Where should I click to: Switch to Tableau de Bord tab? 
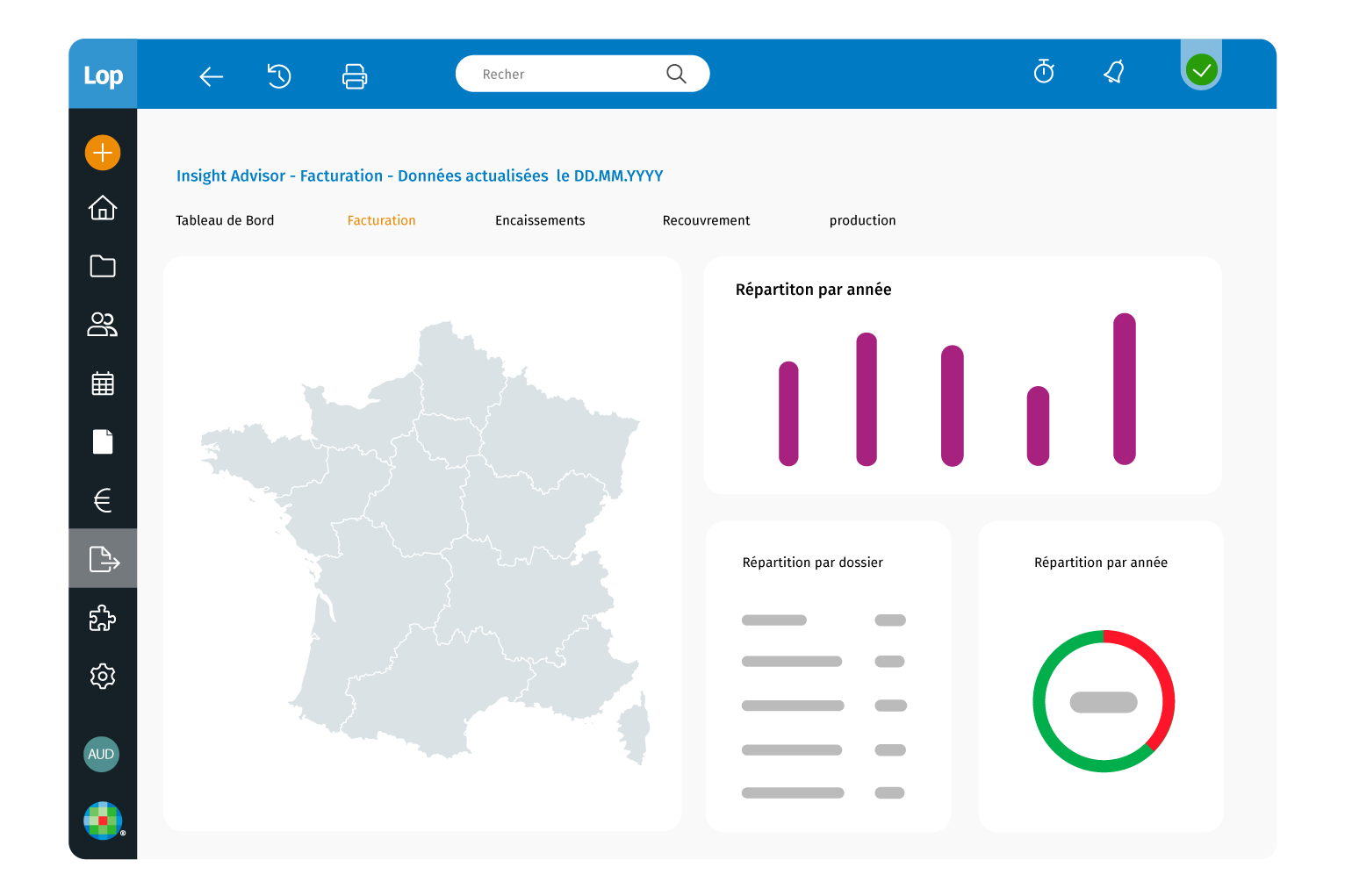[225, 220]
